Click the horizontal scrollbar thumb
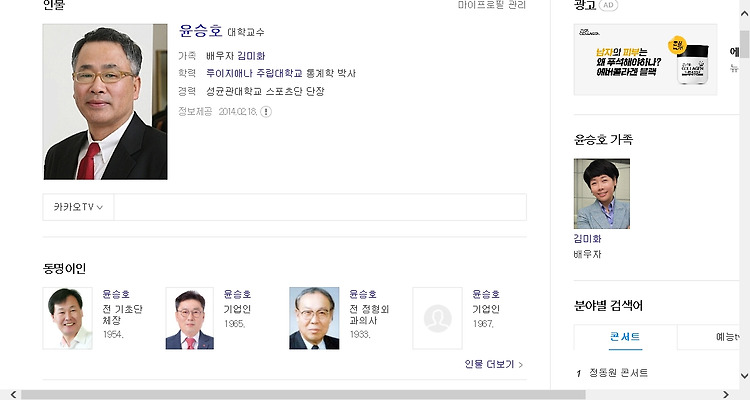Screen dimensions: 750x400 303,395
